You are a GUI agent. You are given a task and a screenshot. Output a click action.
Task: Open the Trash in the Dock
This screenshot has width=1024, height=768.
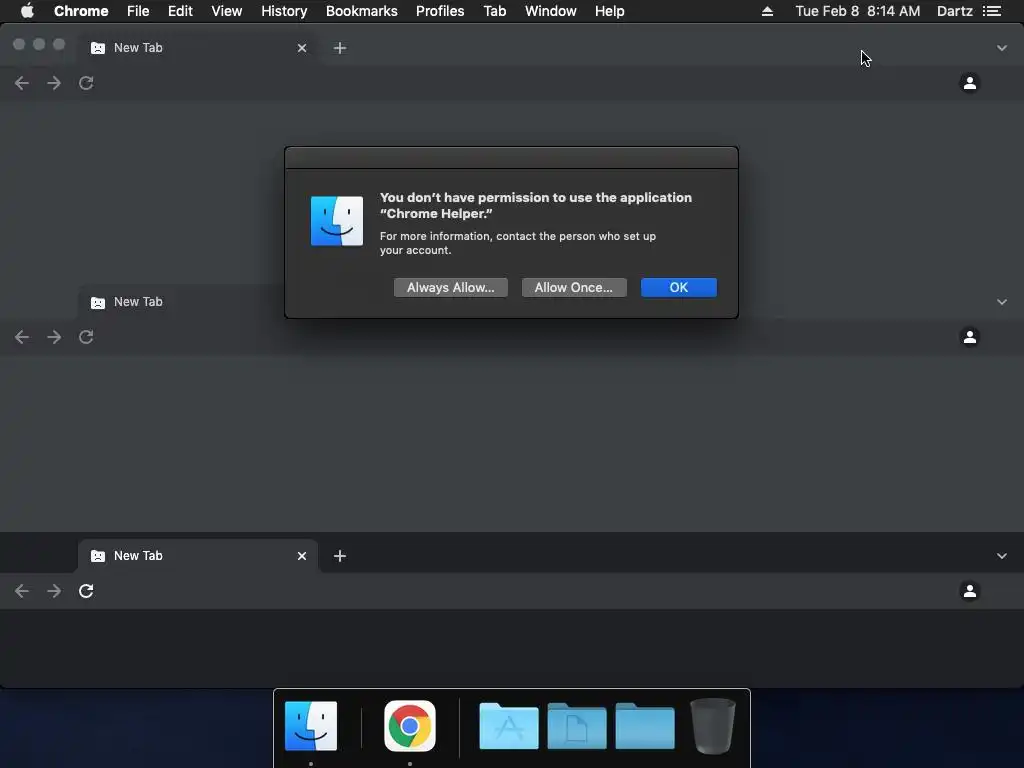click(x=712, y=726)
